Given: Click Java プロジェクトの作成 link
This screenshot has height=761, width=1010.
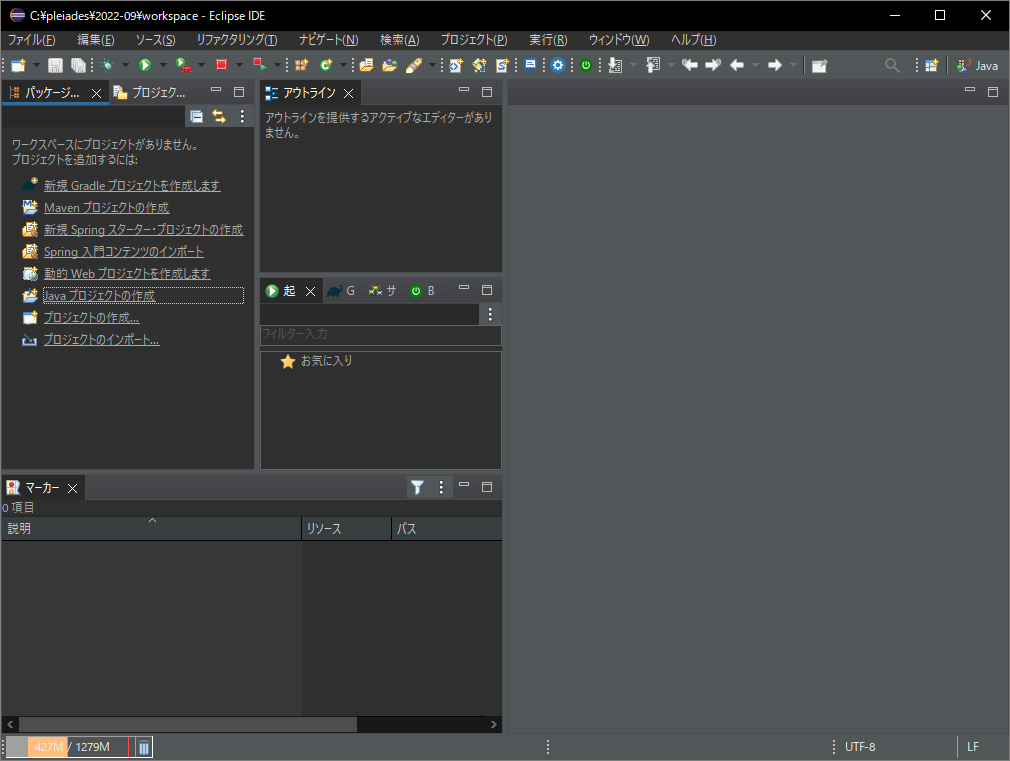Looking at the screenshot, I should tap(99, 295).
